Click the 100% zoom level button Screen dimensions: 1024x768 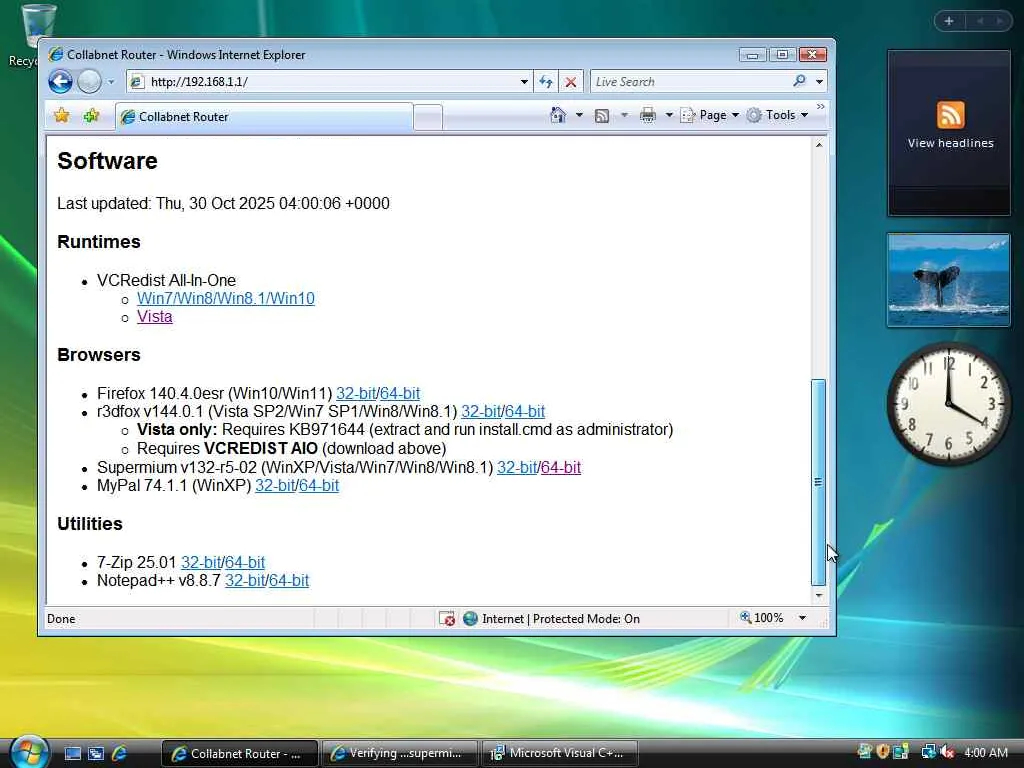pyautogui.click(x=761, y=618)
